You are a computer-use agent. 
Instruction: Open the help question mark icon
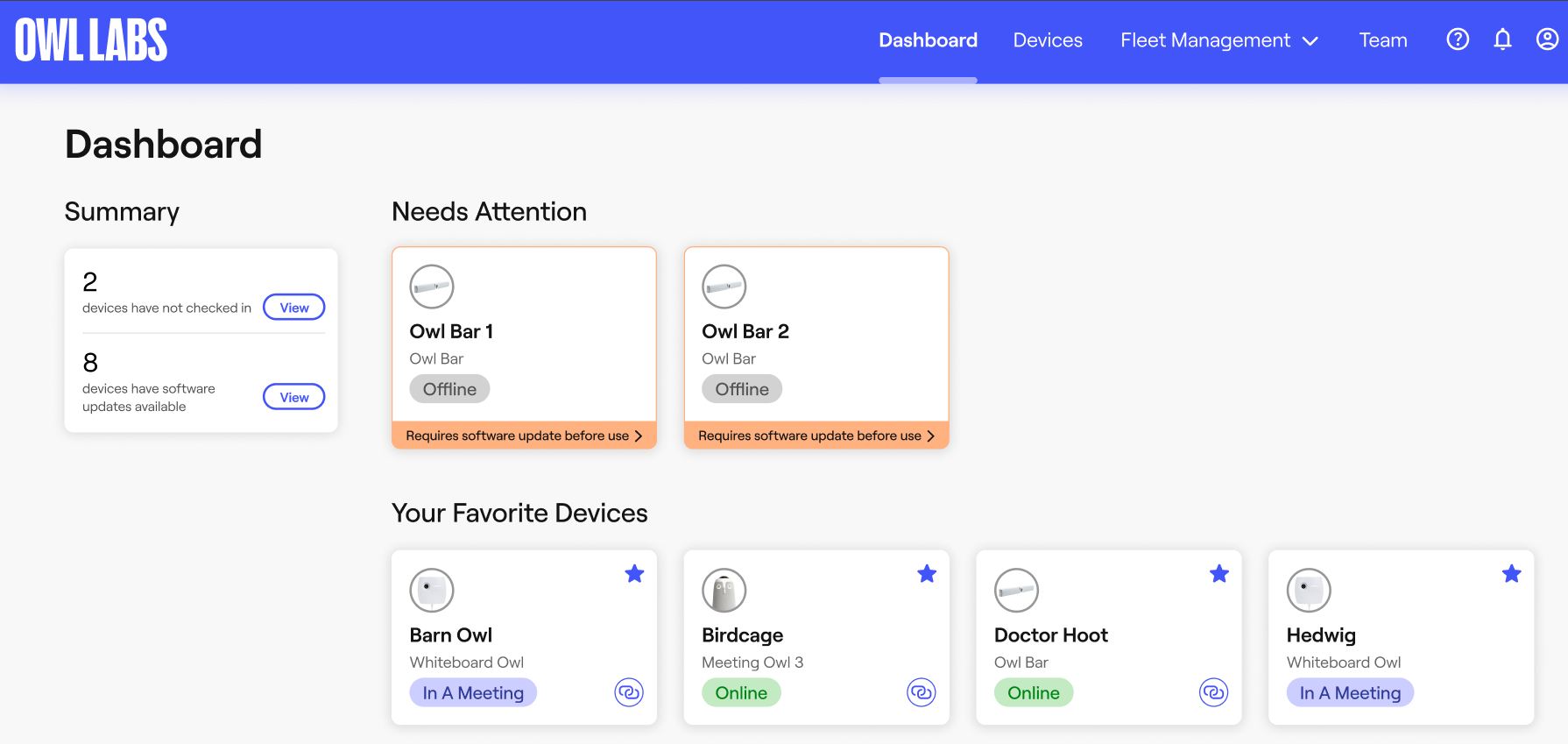click(1458, 39)
